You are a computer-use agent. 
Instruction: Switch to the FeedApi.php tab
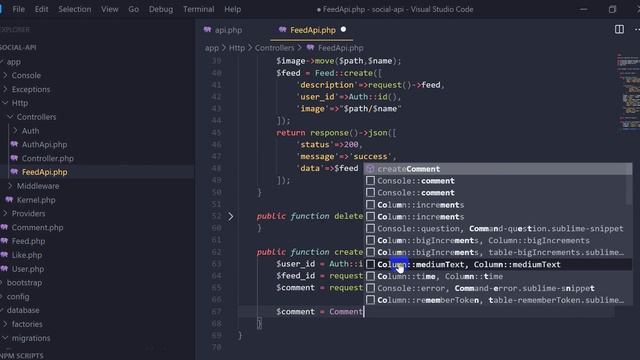point(312,30)
